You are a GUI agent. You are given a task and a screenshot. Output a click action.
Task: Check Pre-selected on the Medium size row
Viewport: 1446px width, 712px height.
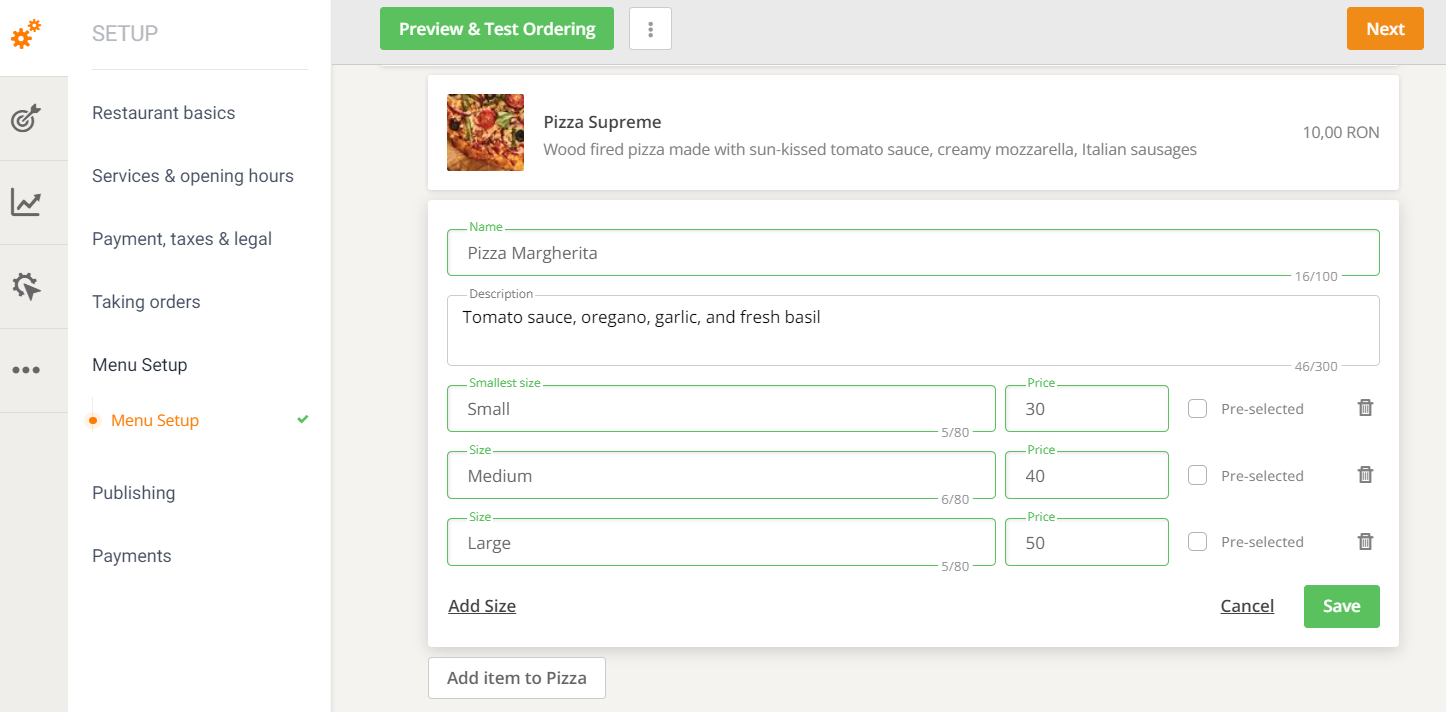click(x=1197, y=474)
